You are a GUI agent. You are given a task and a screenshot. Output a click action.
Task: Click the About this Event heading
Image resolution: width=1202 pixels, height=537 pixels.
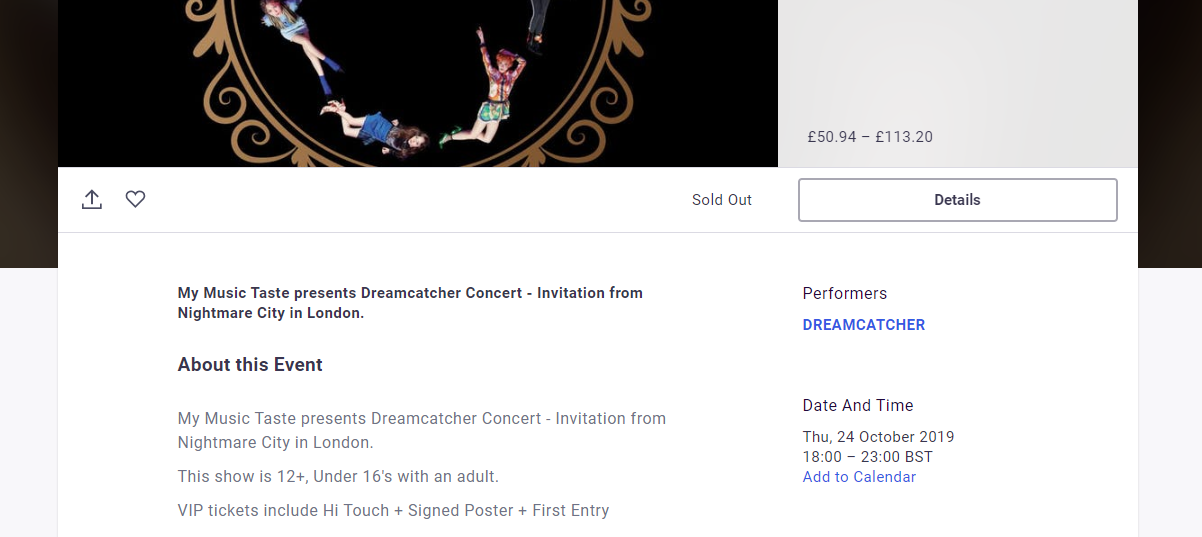[250, 365]
